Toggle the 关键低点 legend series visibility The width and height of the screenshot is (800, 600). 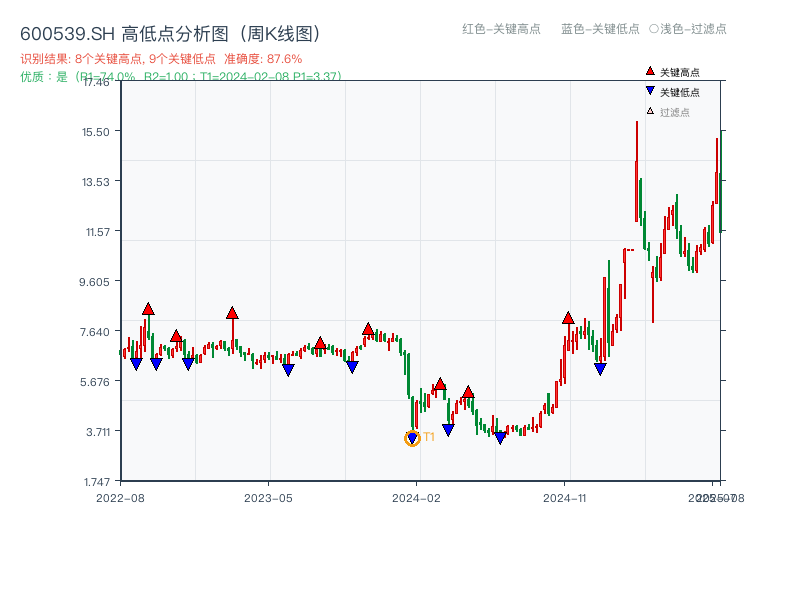(x=680, y=92)
